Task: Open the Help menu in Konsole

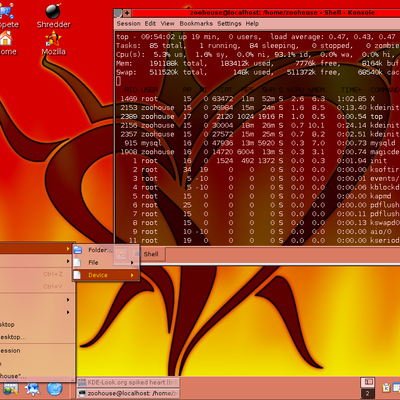Action: tap(252, 24)
